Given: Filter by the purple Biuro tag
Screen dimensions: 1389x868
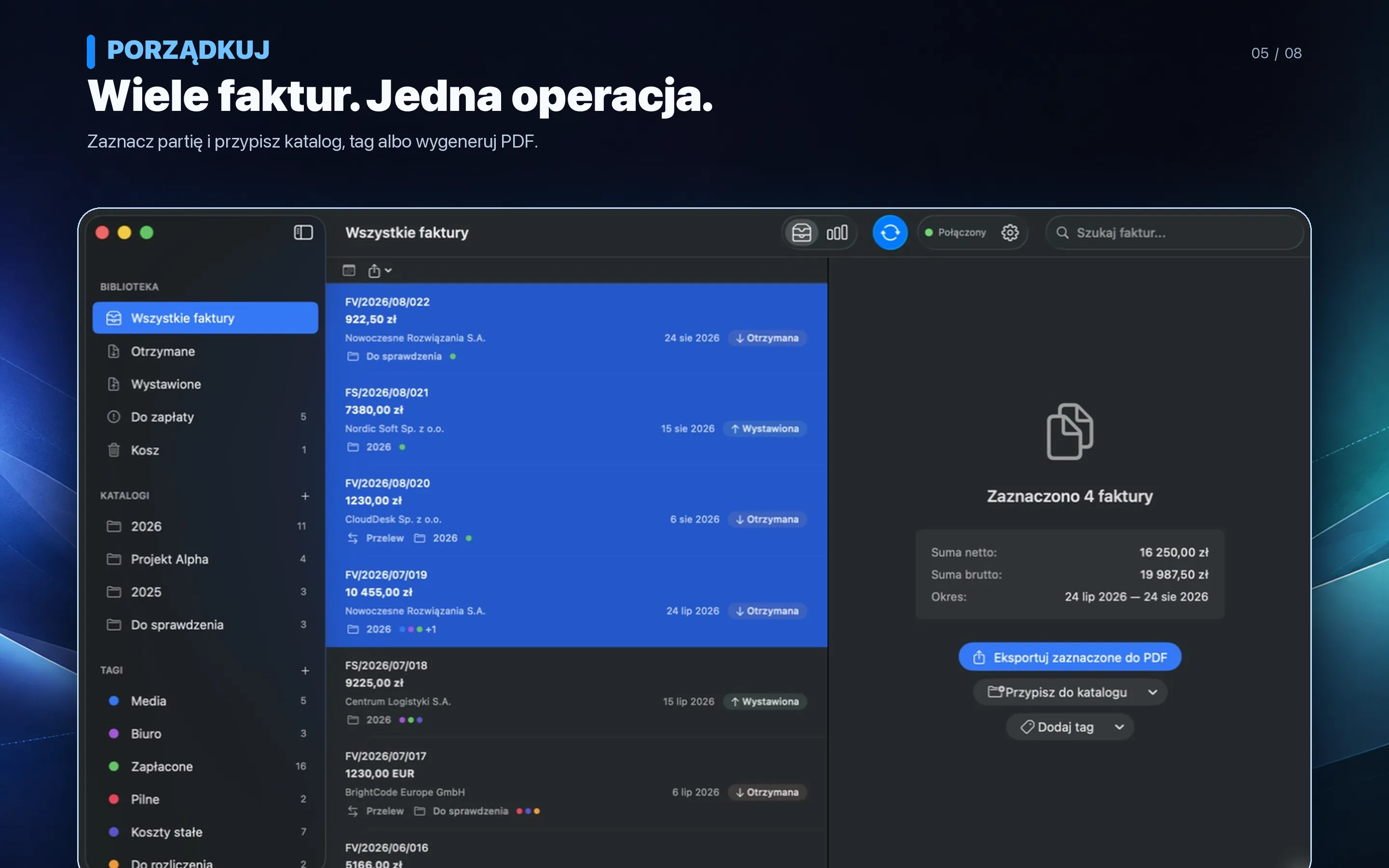Looking at the screenshot, I should click(205, 733).
